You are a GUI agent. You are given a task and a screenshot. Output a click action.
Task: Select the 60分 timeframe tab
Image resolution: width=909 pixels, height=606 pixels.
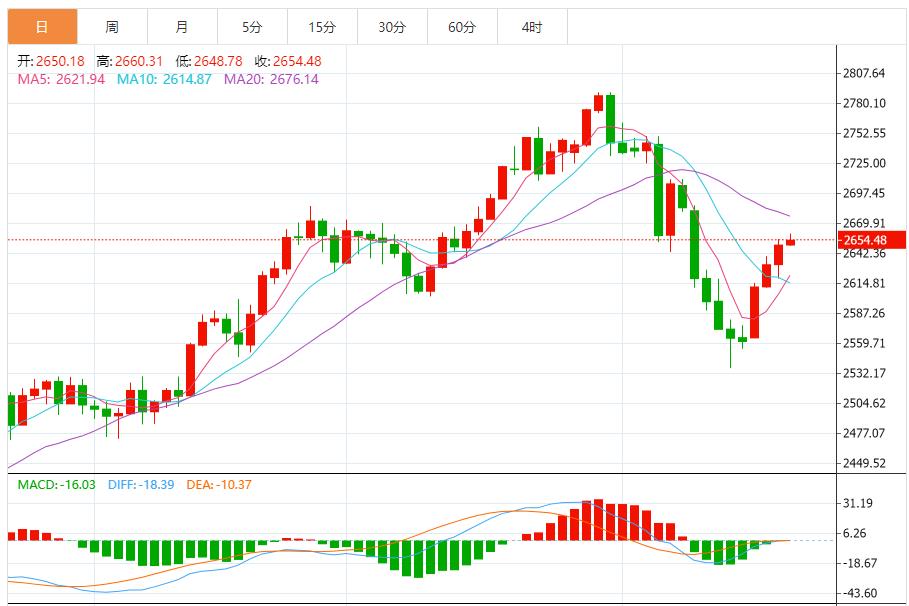(461, 27)
